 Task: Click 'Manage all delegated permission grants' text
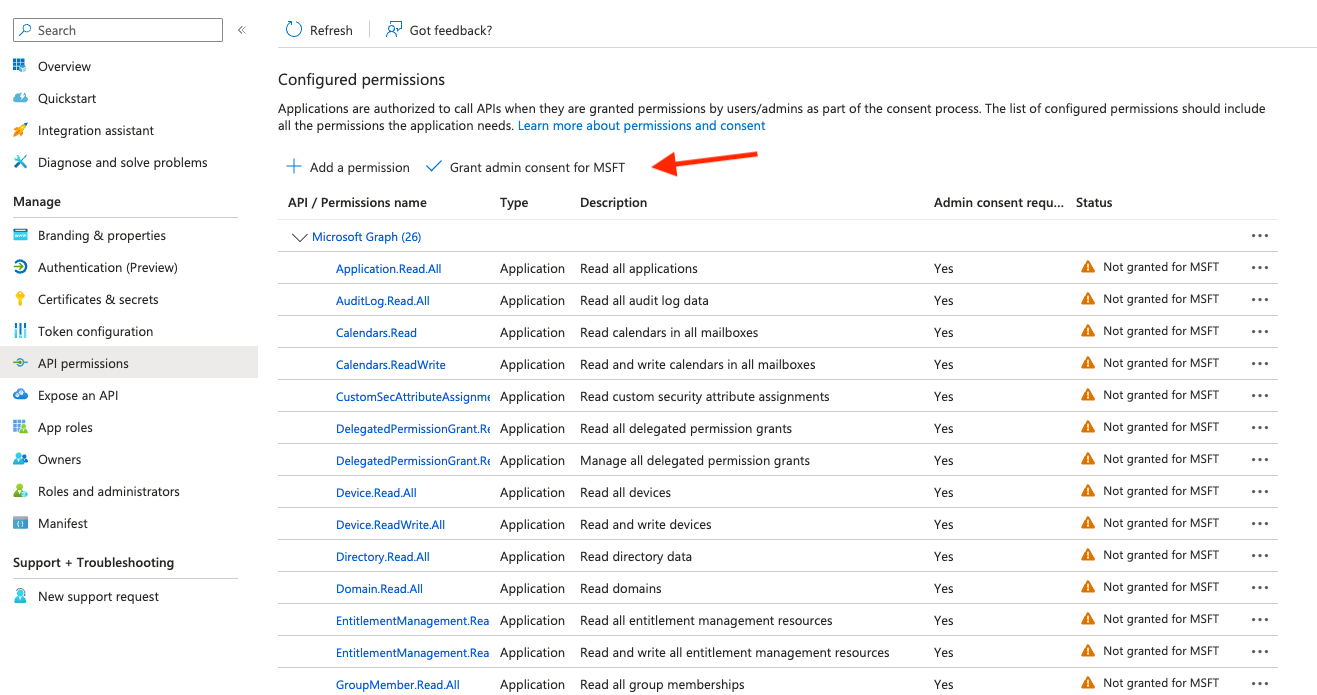(695, 460)
